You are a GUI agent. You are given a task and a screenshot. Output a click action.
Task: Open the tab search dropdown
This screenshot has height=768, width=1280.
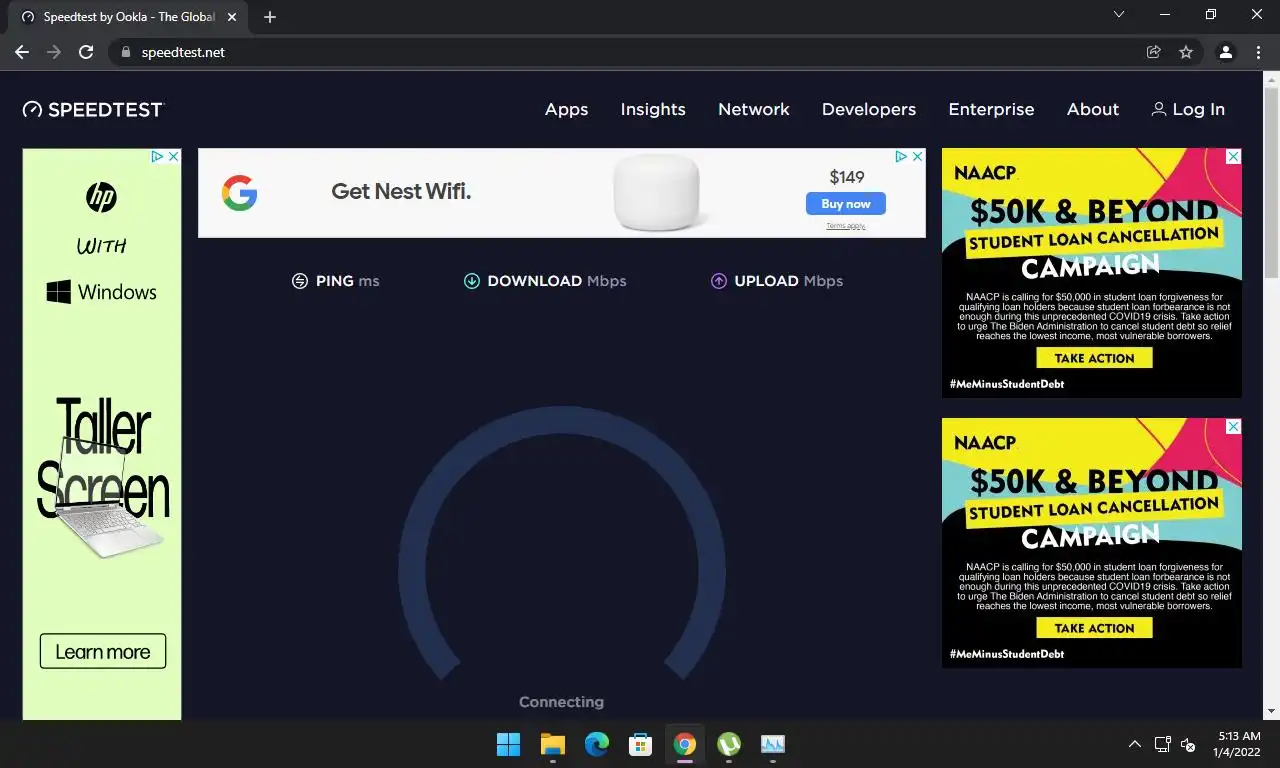(1119, 15)
